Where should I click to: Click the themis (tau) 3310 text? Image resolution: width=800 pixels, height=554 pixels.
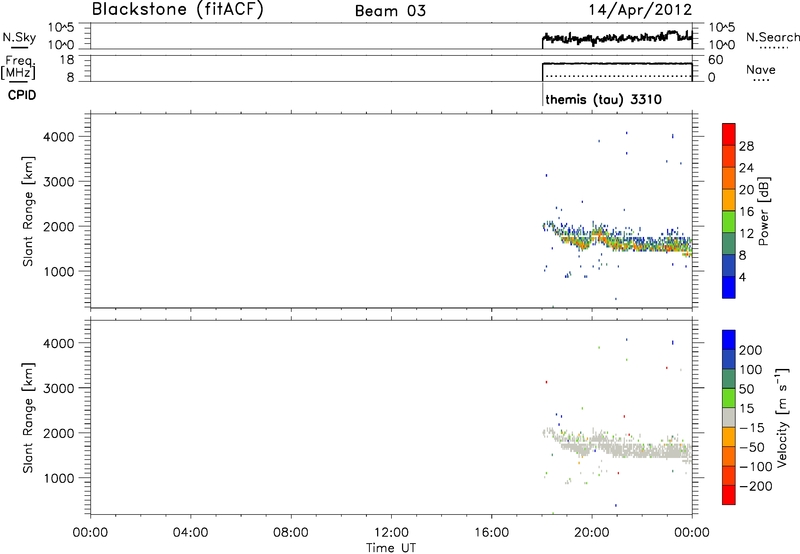pyautogui.click(x=604, y=99)
